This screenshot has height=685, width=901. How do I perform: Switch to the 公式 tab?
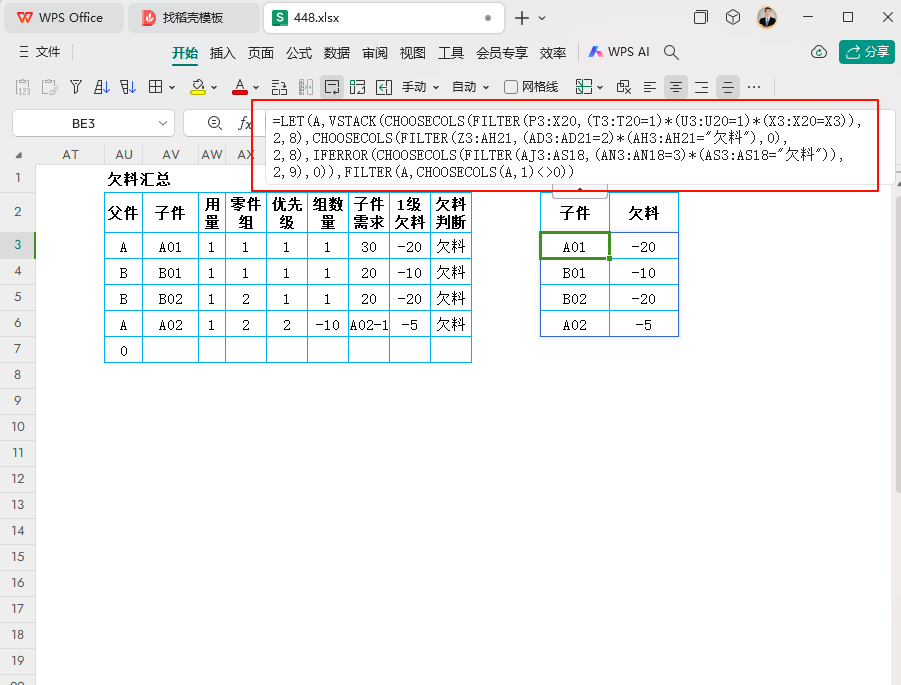tap(299, 53)
